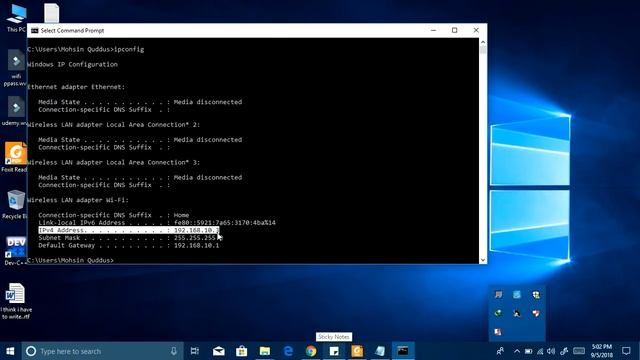Screen dimensions: 640x360
Task: Close the Command Prompt window
Action: pyautogui.click(x=476, y=31)
